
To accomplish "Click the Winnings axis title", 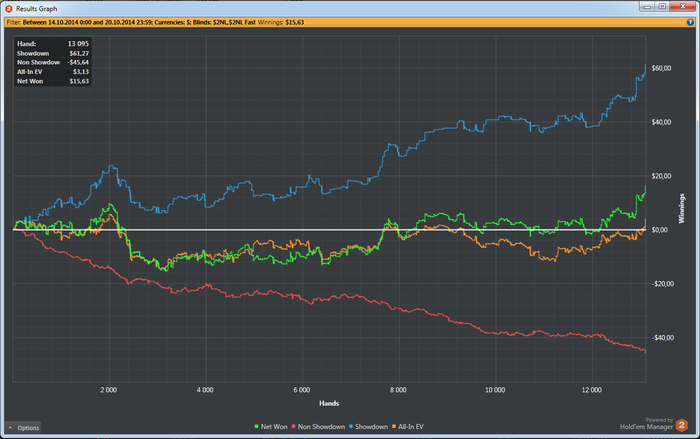I will pyautogui.click(x=681, y=208).
